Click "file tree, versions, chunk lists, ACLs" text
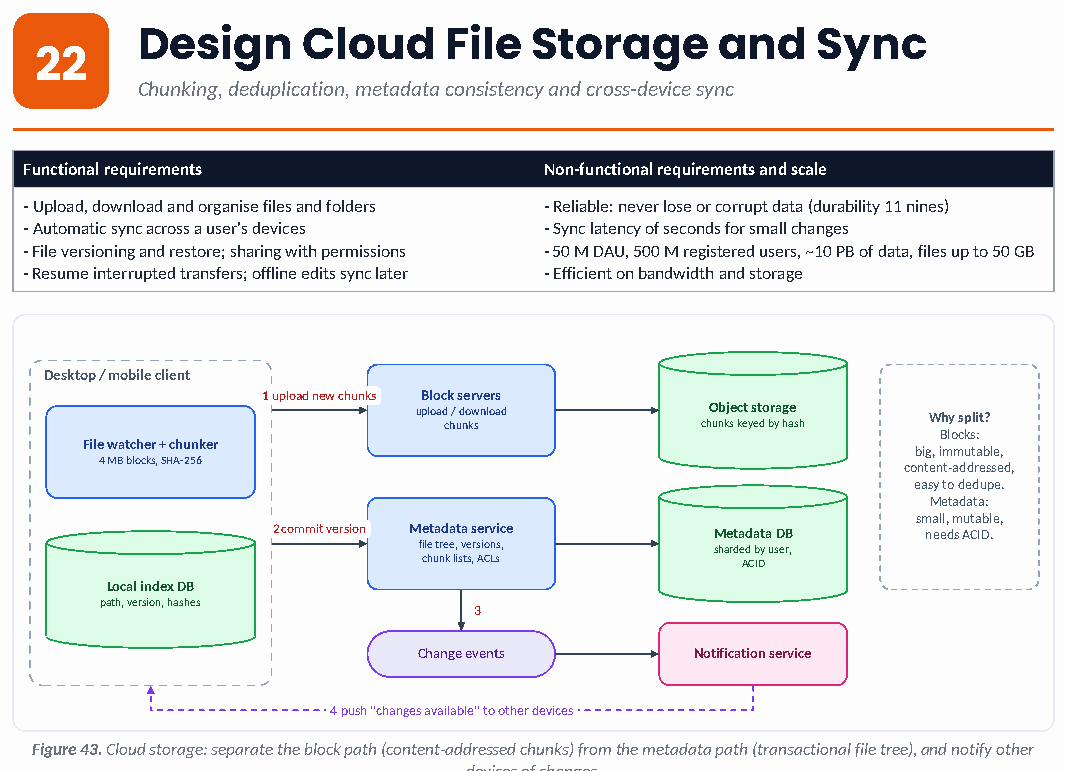The image size is (1065, 771). click(461, 552)
